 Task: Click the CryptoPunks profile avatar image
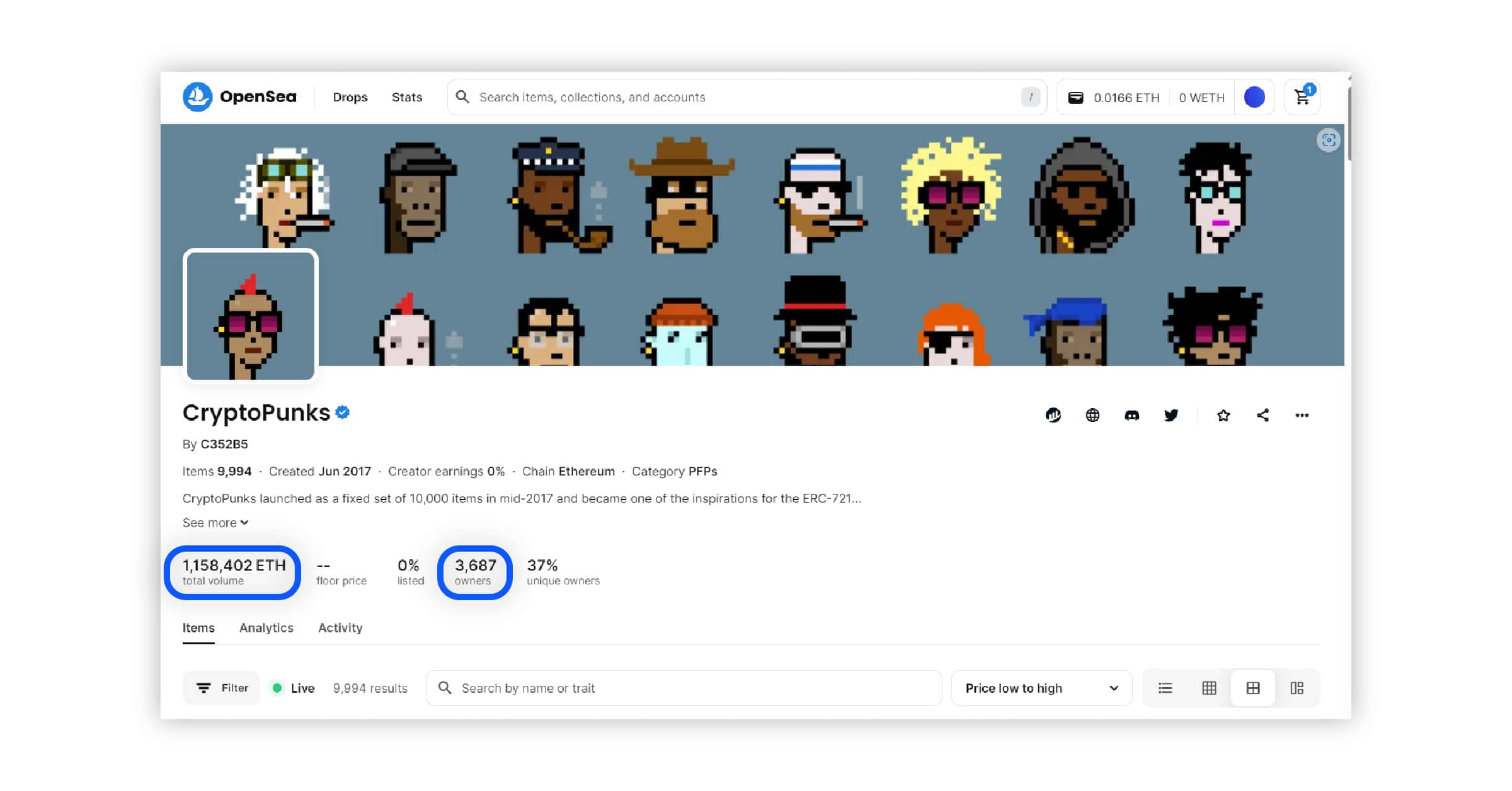pyautogui.click(x=251, y=316)
